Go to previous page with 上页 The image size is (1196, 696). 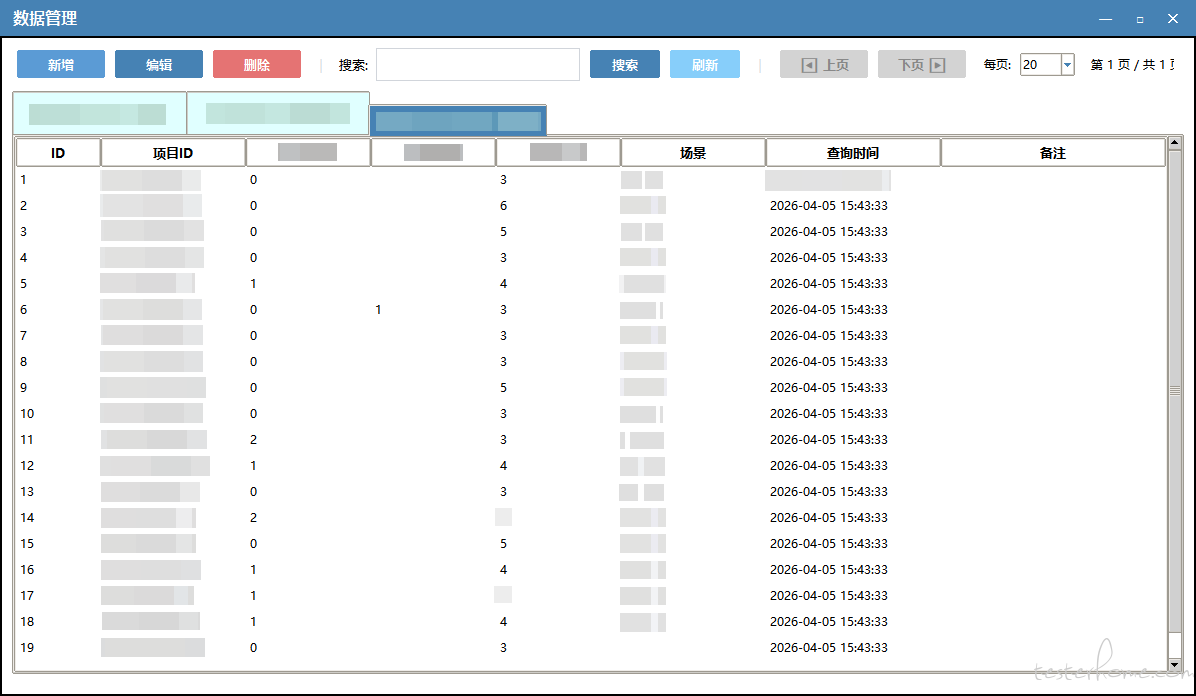pyautogui.click(x=824, y=65)
